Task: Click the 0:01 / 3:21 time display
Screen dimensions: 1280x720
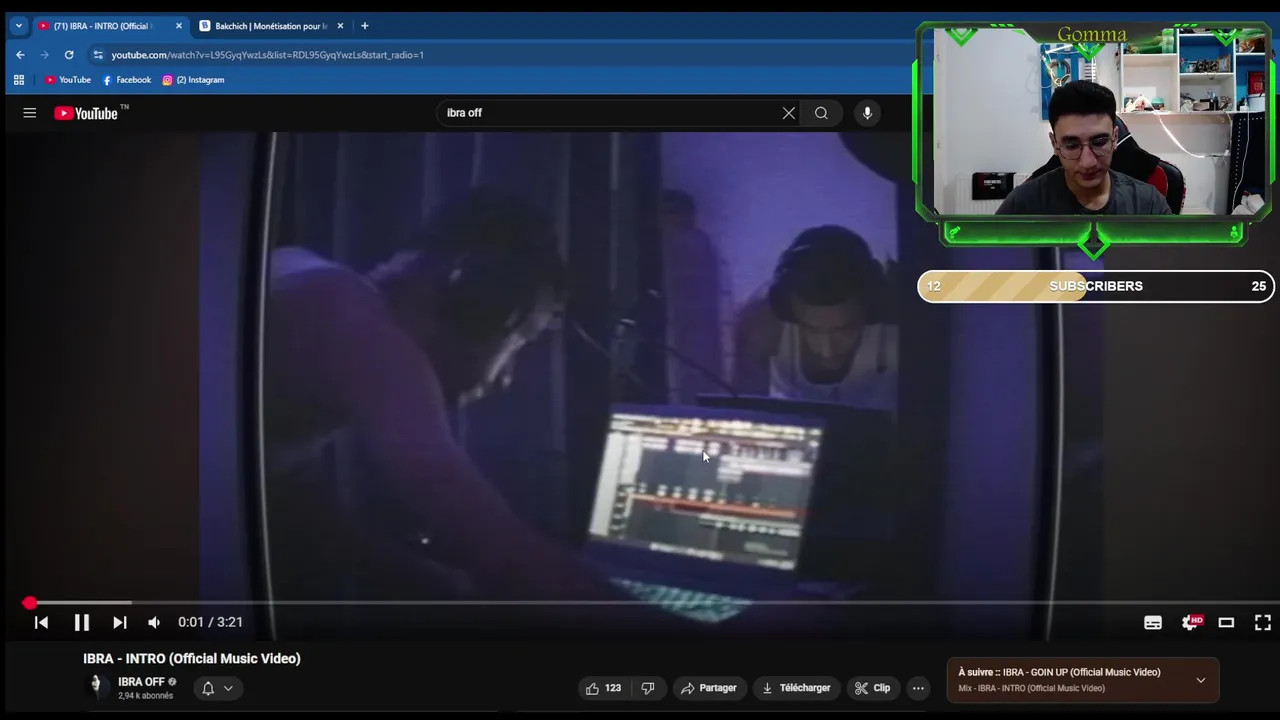Action: point(210,622)
